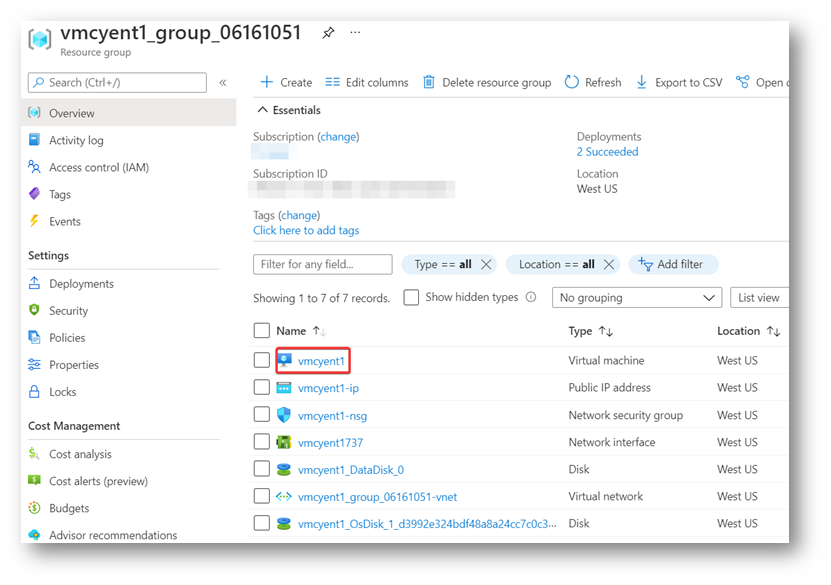Pin the resource group to dashboard
The height and width of the screenshot is (585, 831).
(x=328, y=33)
